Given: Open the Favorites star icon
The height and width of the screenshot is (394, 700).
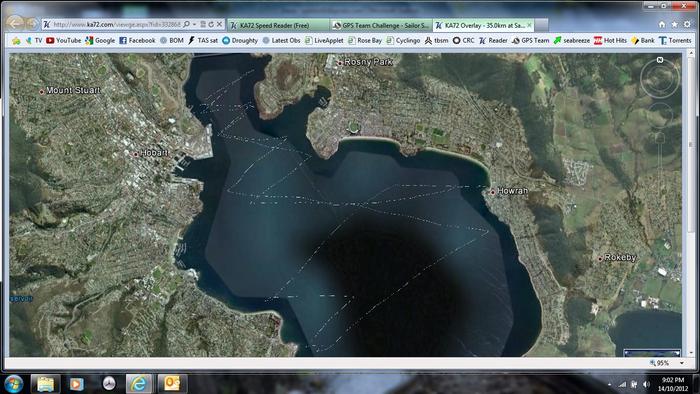Looking at the screenshot, I should click(x=675, y=25).
